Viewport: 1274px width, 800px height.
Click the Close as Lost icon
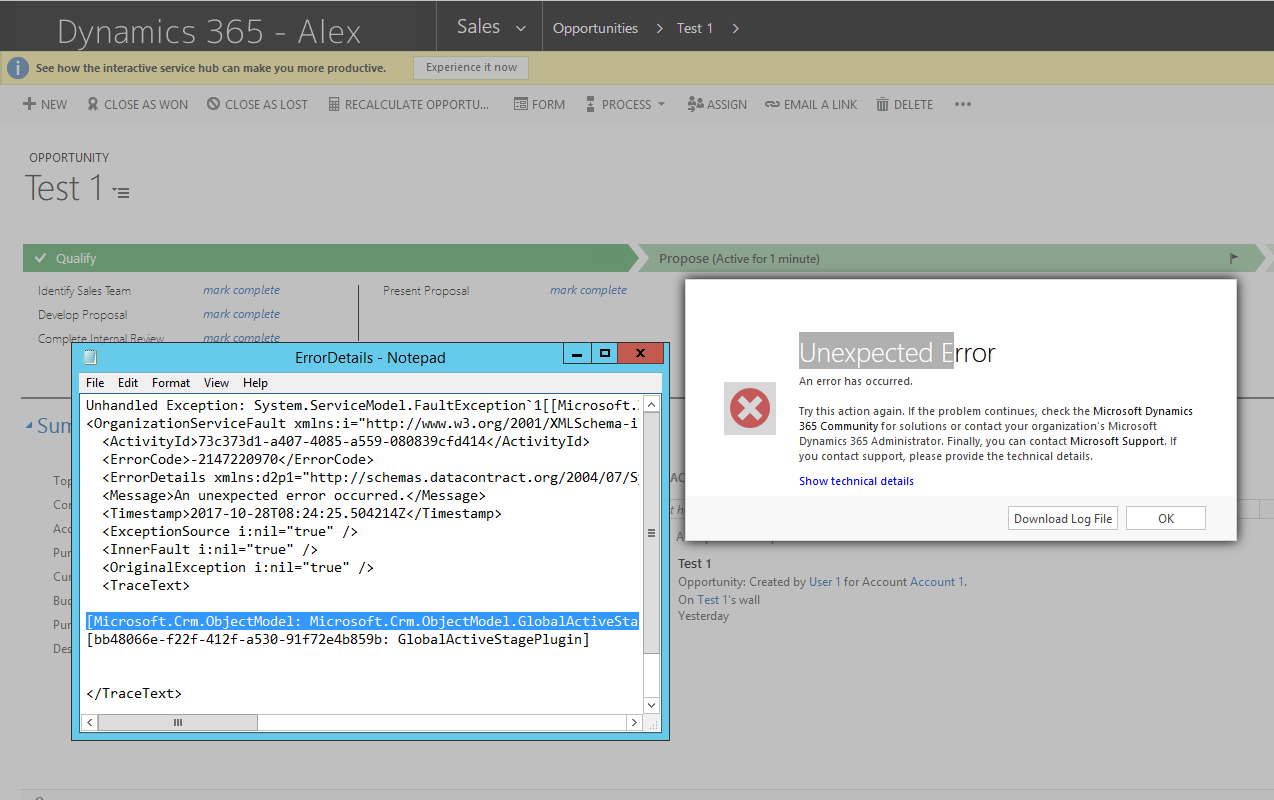pos(211,103)
